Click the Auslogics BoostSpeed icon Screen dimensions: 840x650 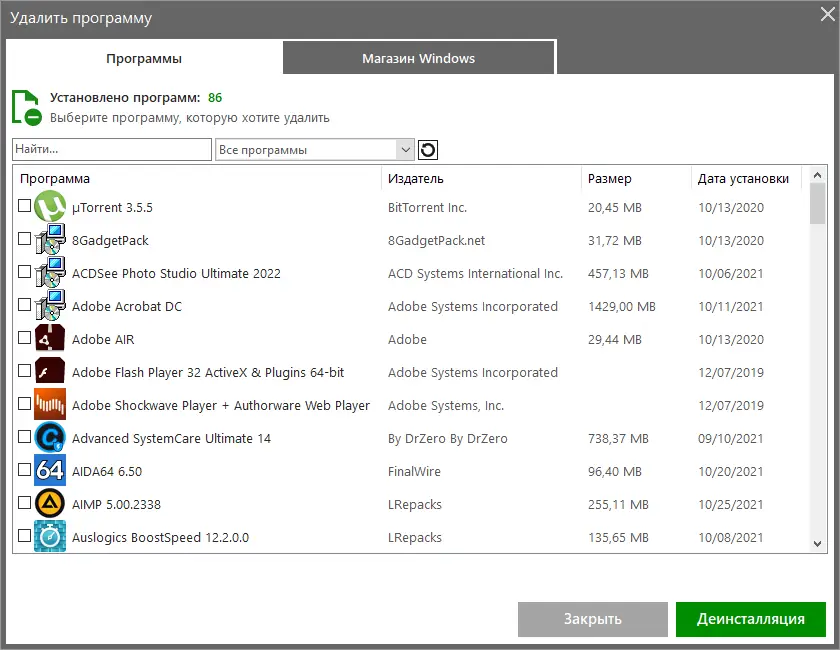50,537
